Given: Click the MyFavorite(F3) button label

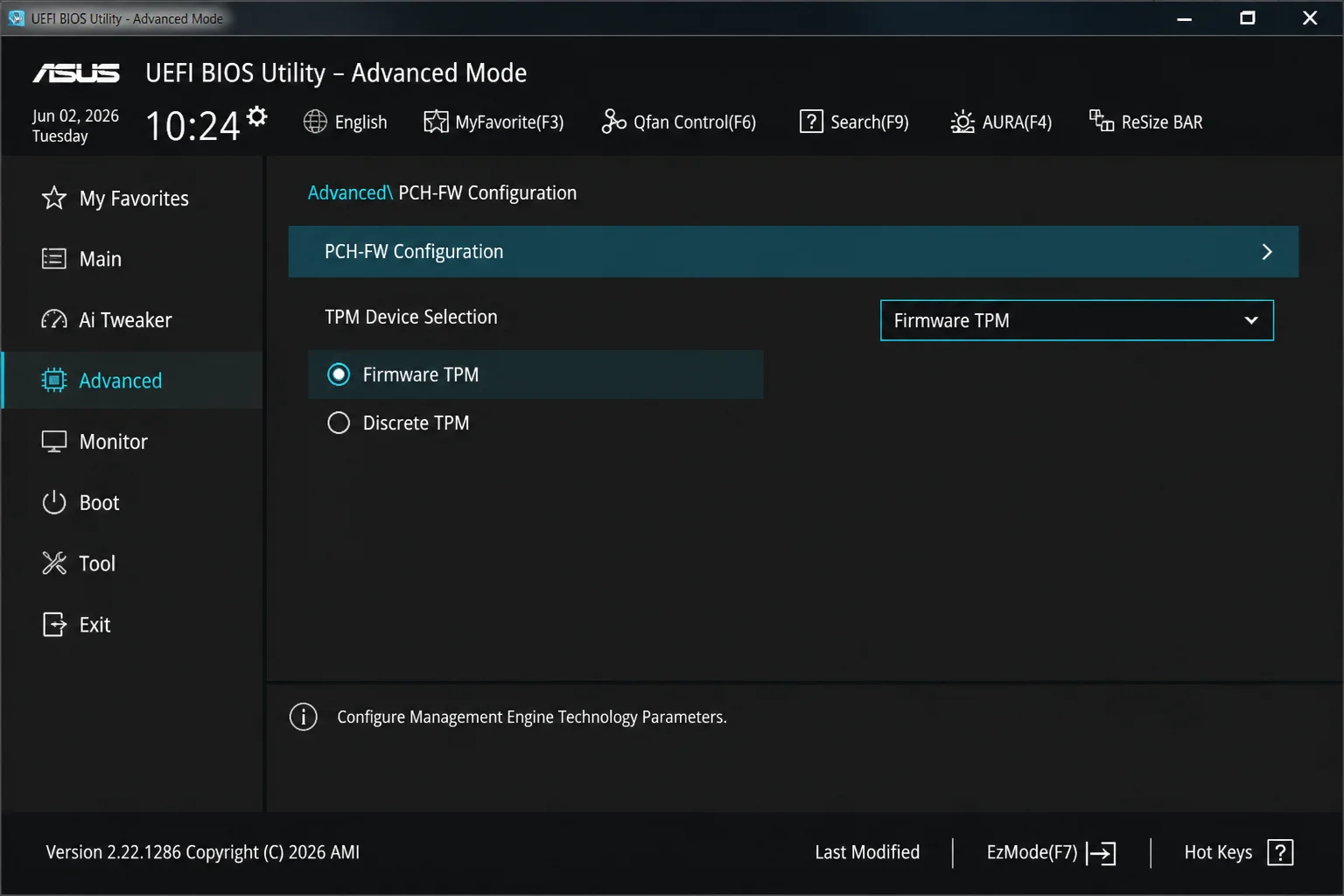Looking at the screenshot, I should click(509, 122).
